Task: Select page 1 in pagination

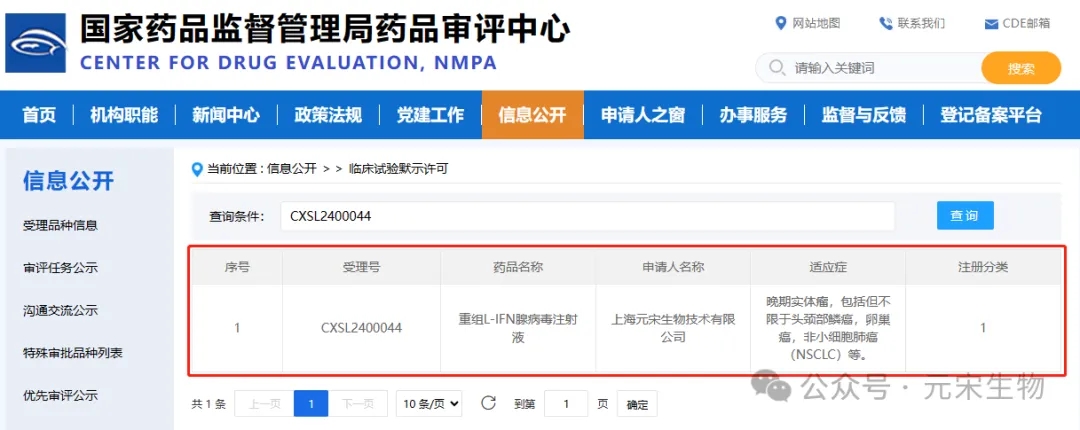Action: pyautogui.click(x=311, y=404)
